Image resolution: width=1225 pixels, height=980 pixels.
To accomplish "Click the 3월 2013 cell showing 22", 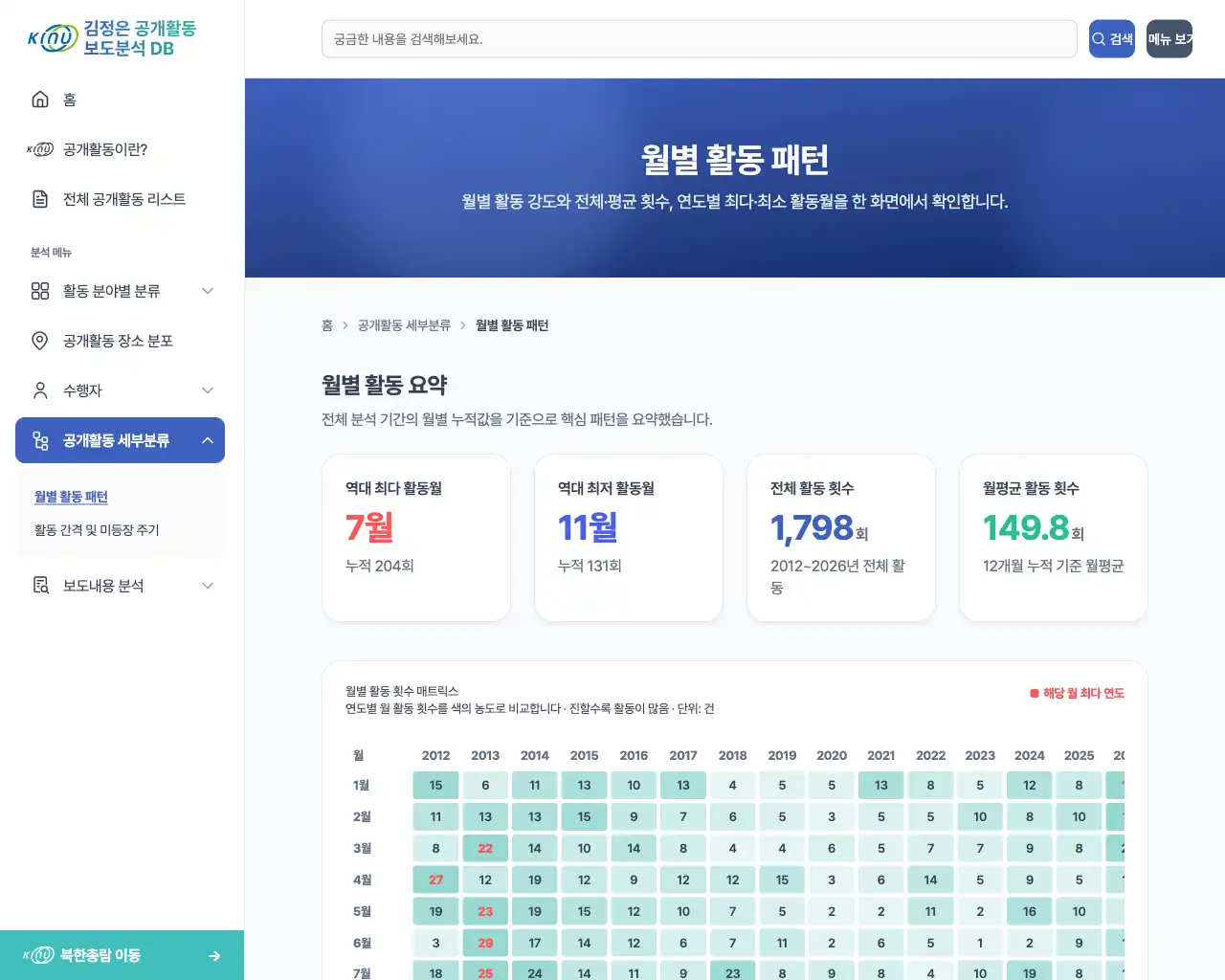I will pos(485,848).
